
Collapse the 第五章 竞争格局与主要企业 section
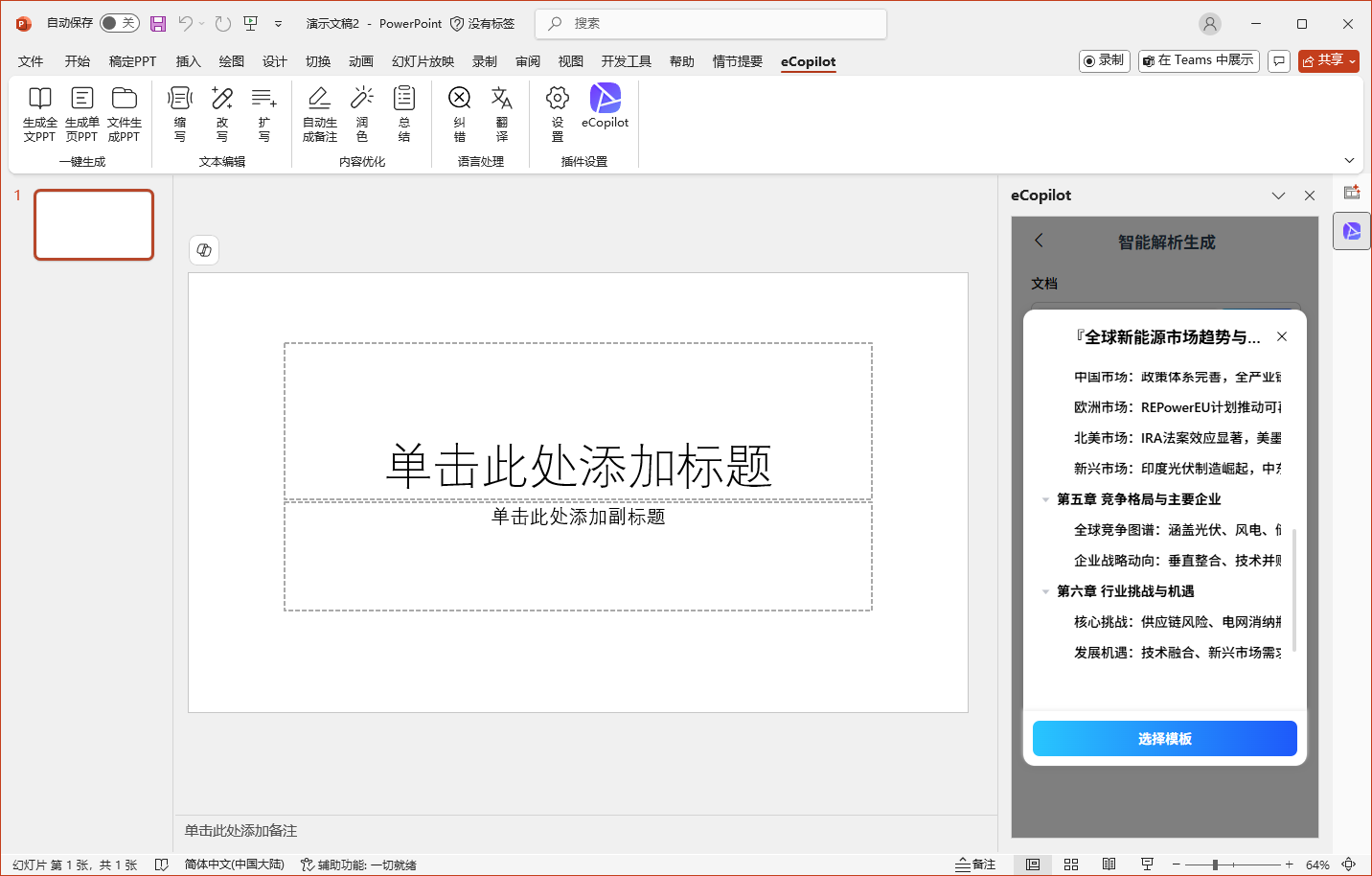(1045, 499)
